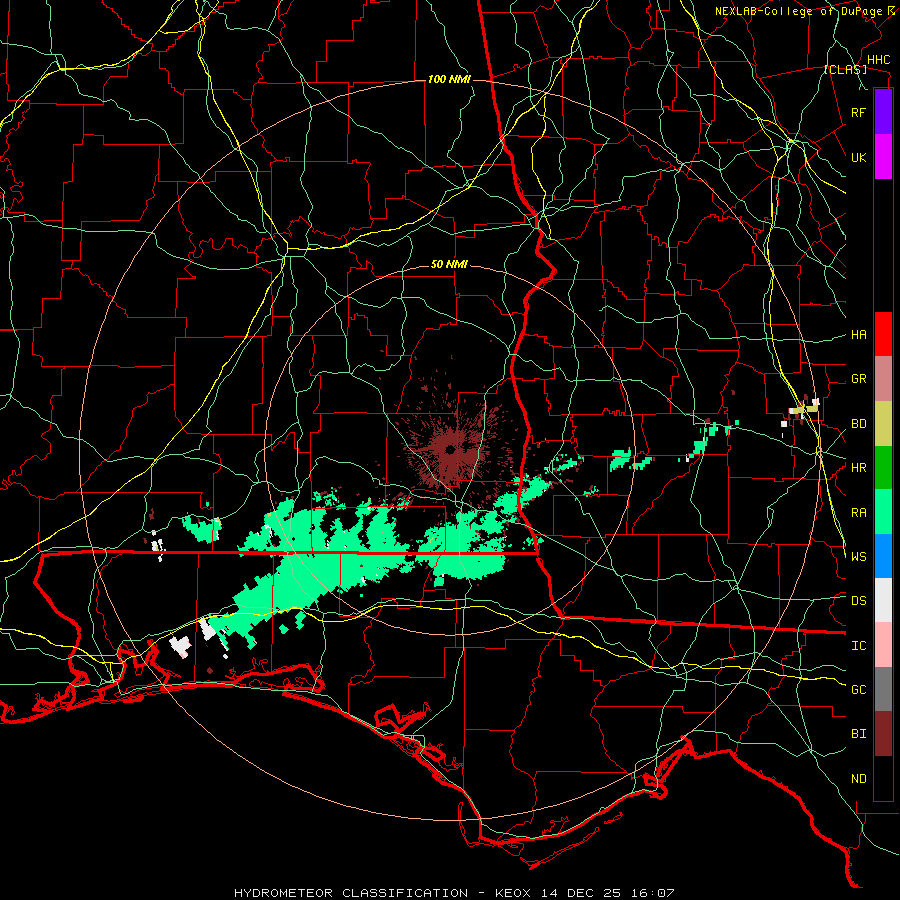Click the "RA" legend label
This screenshot has width=900, height=900.
click(858, 512)
